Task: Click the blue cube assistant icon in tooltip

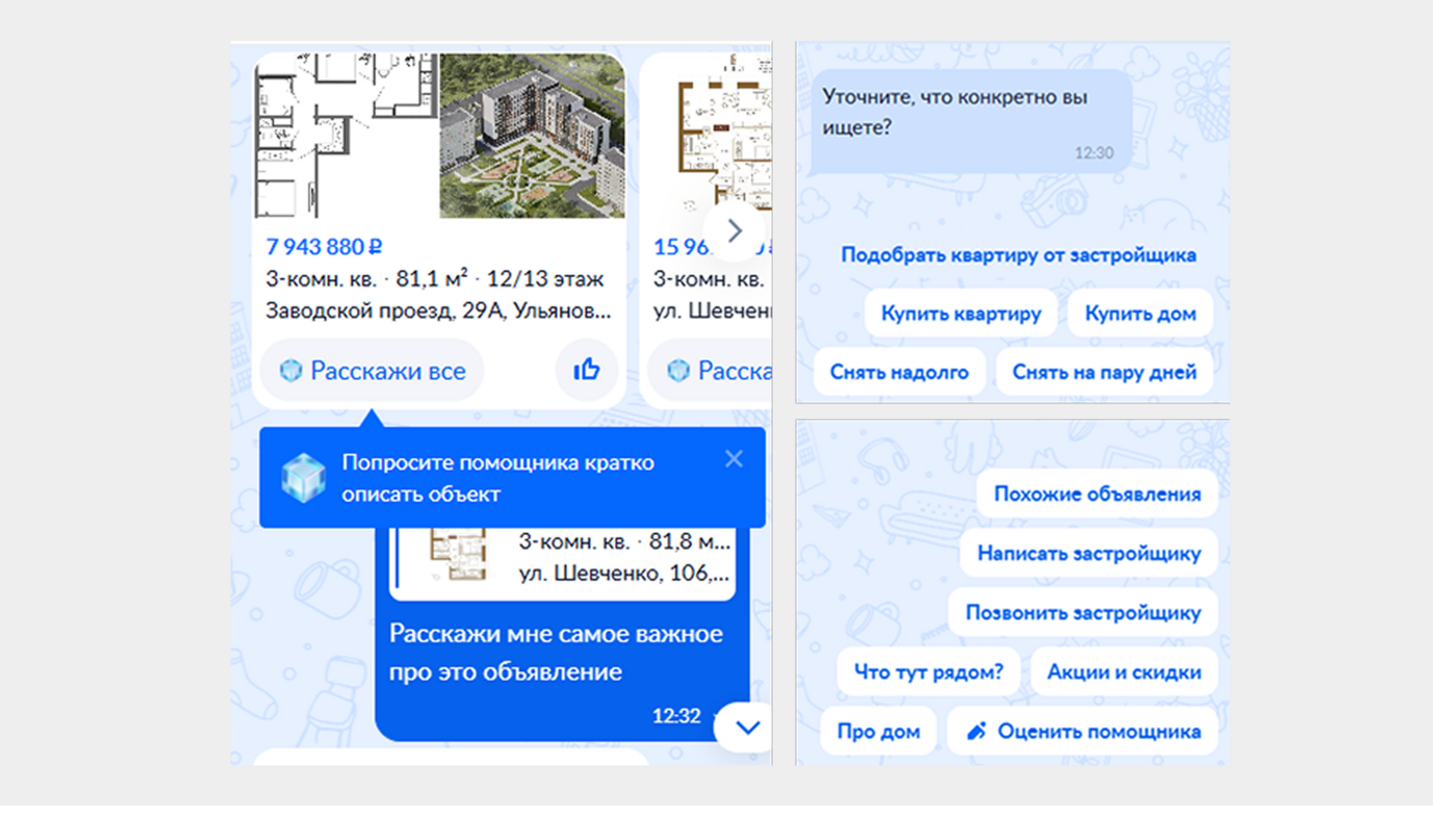Action: [x=304, y=478]
